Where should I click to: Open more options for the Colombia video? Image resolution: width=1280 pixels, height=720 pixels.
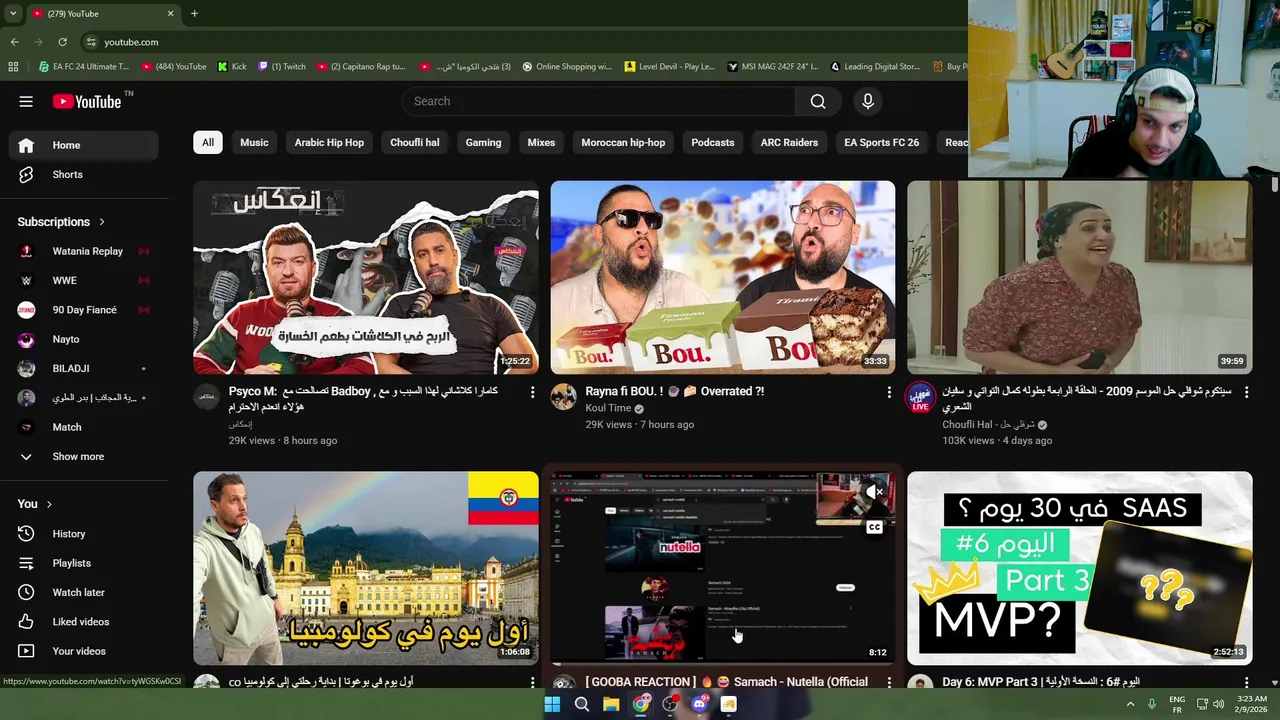point(532,683)
